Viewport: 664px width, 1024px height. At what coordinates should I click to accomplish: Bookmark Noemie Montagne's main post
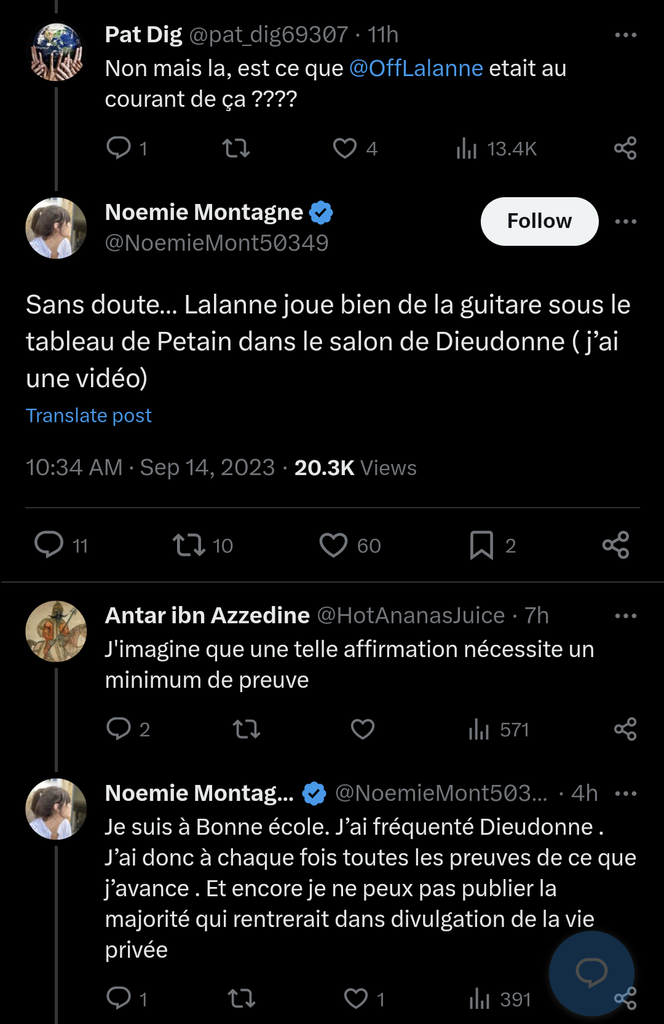(481, 545)
